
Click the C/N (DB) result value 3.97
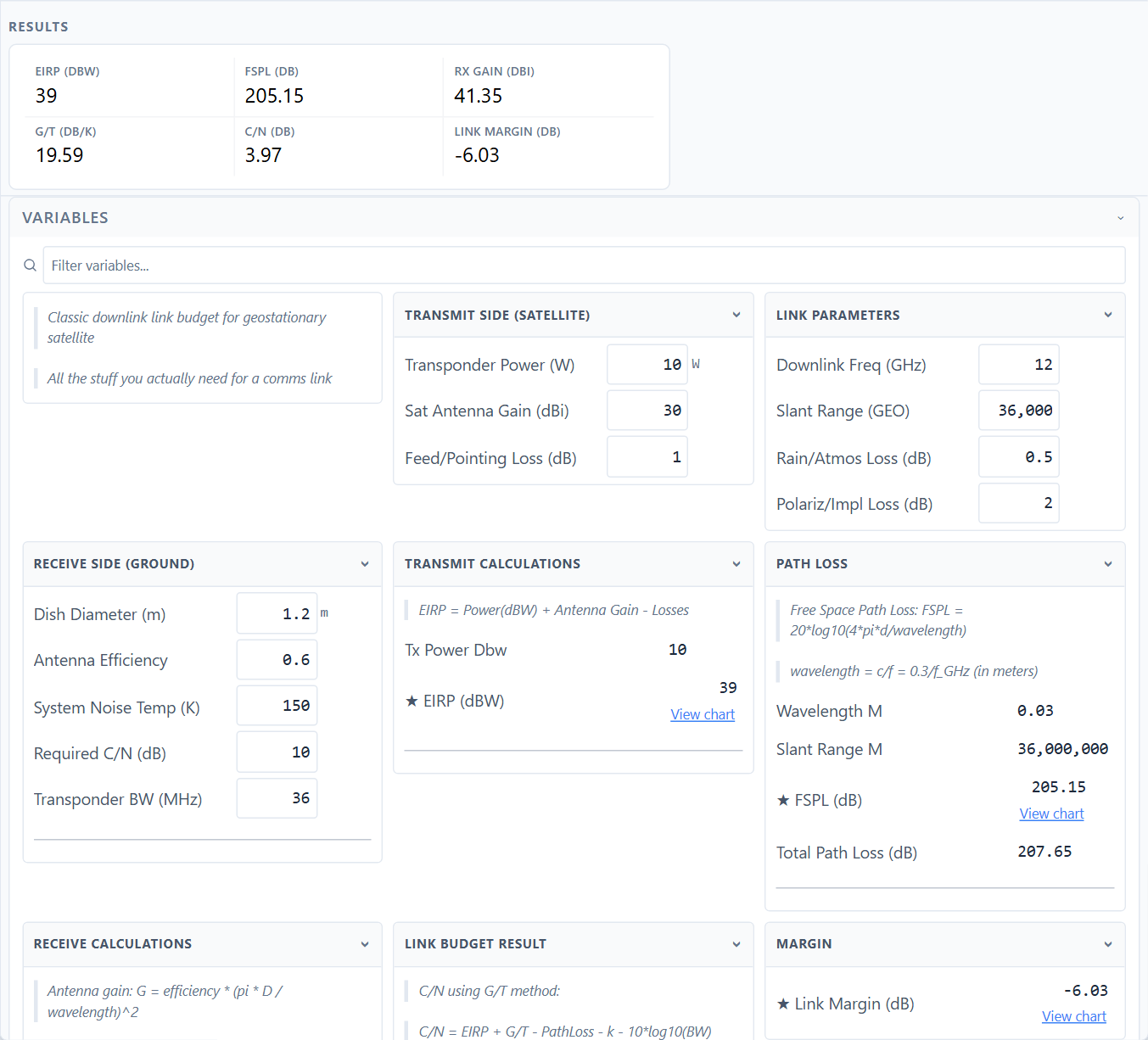click(x=263, y=155)
